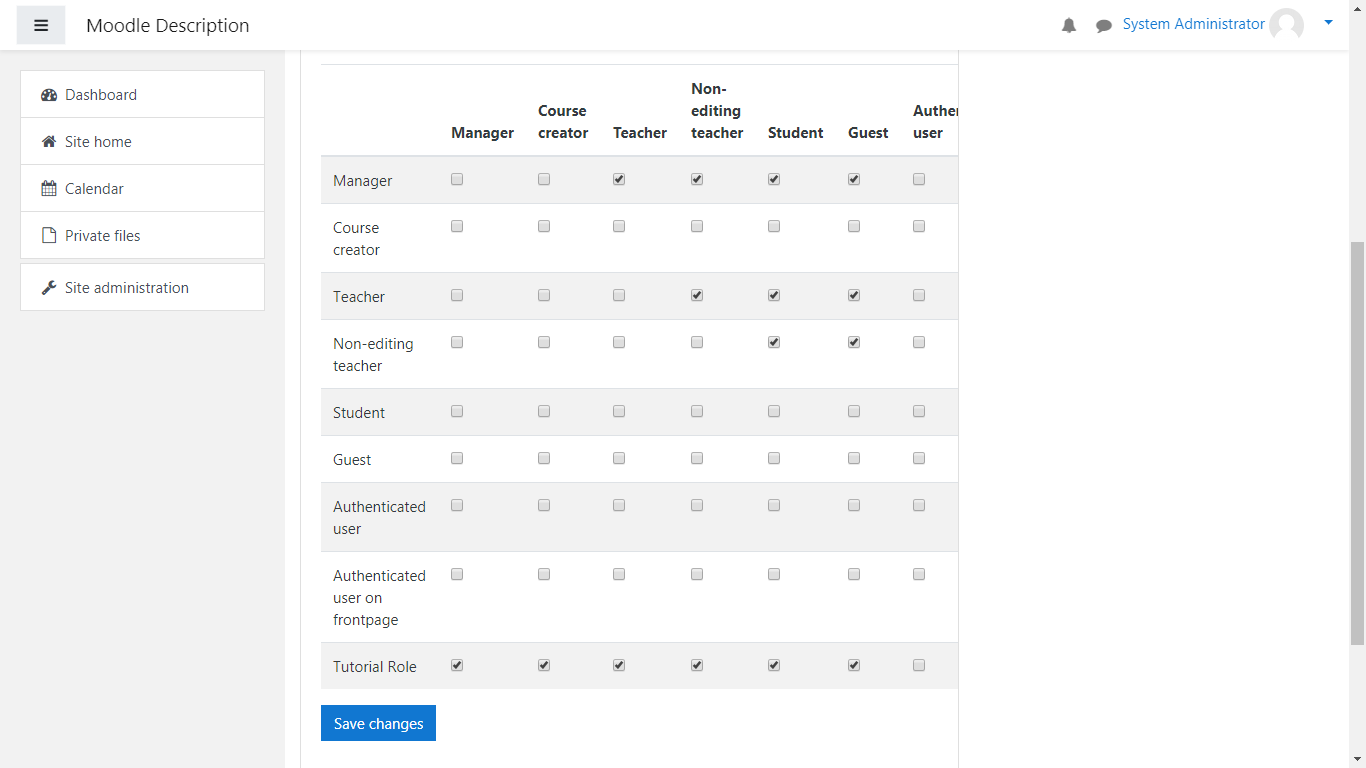Uncheck Tutorial Role row Guest column checkbox
Screen dimensions: 1366x768
tap(854, 666)
